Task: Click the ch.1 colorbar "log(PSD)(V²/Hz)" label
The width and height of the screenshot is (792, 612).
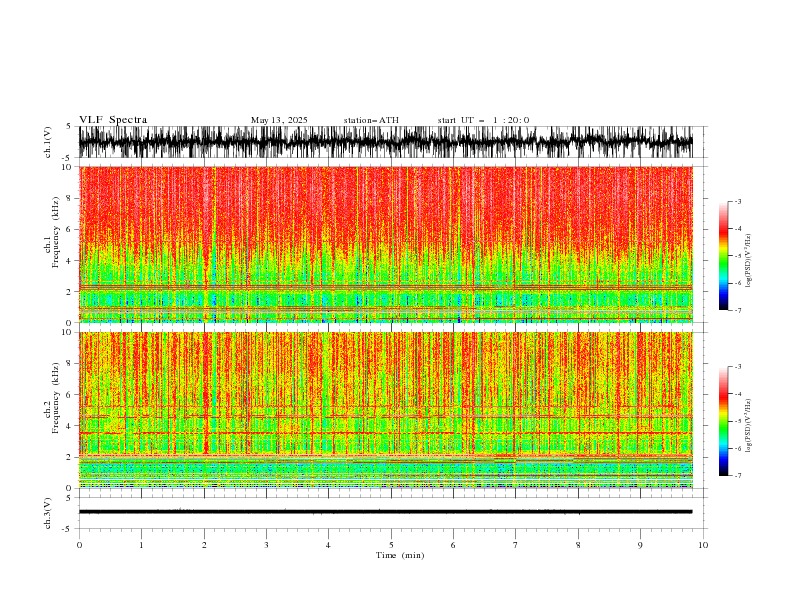Action: (749, 260)
